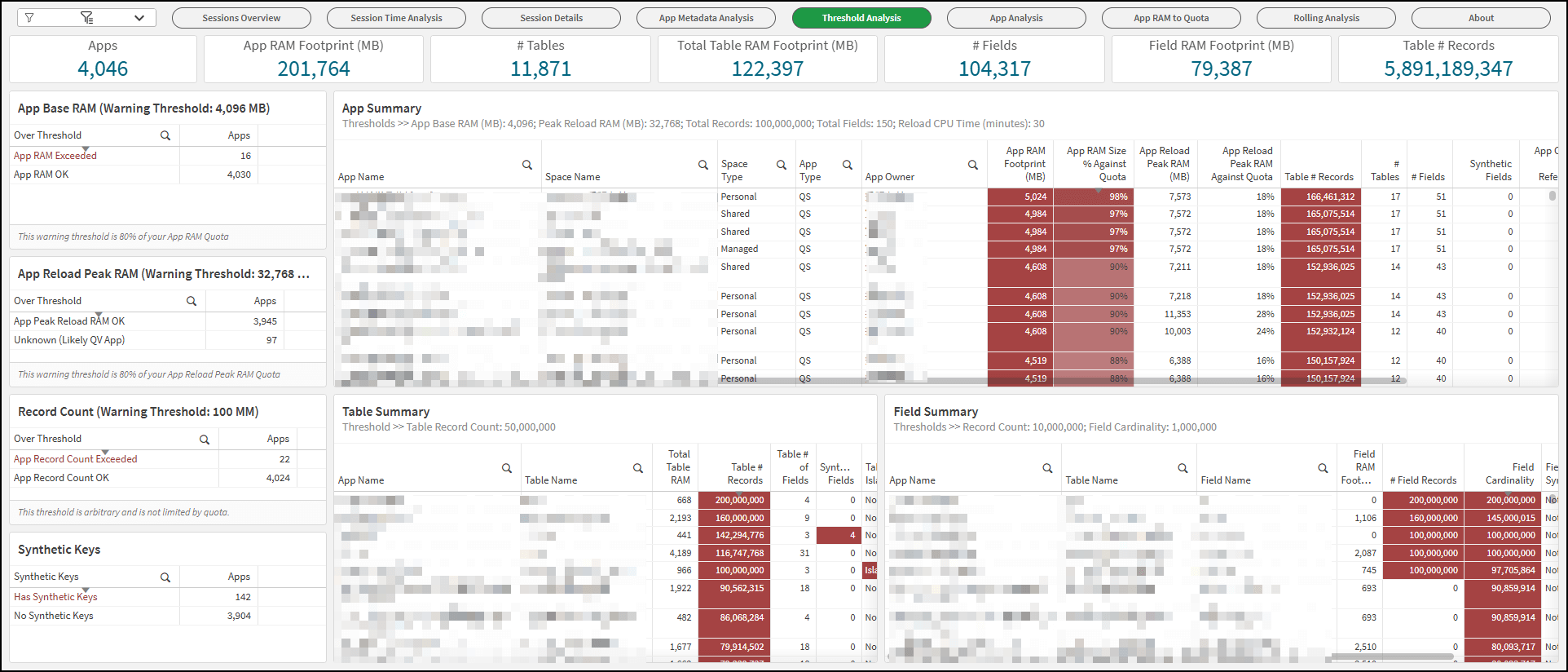This screenshot has width=1568, height=672.
Task: Search Field Name in Field Summary
Action: coord(1323,468)
